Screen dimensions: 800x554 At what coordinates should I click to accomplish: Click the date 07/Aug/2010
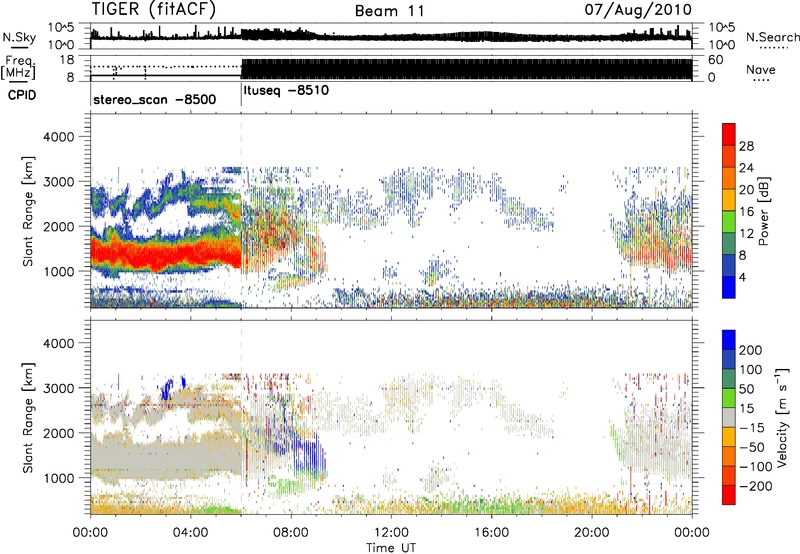point(638,10)
